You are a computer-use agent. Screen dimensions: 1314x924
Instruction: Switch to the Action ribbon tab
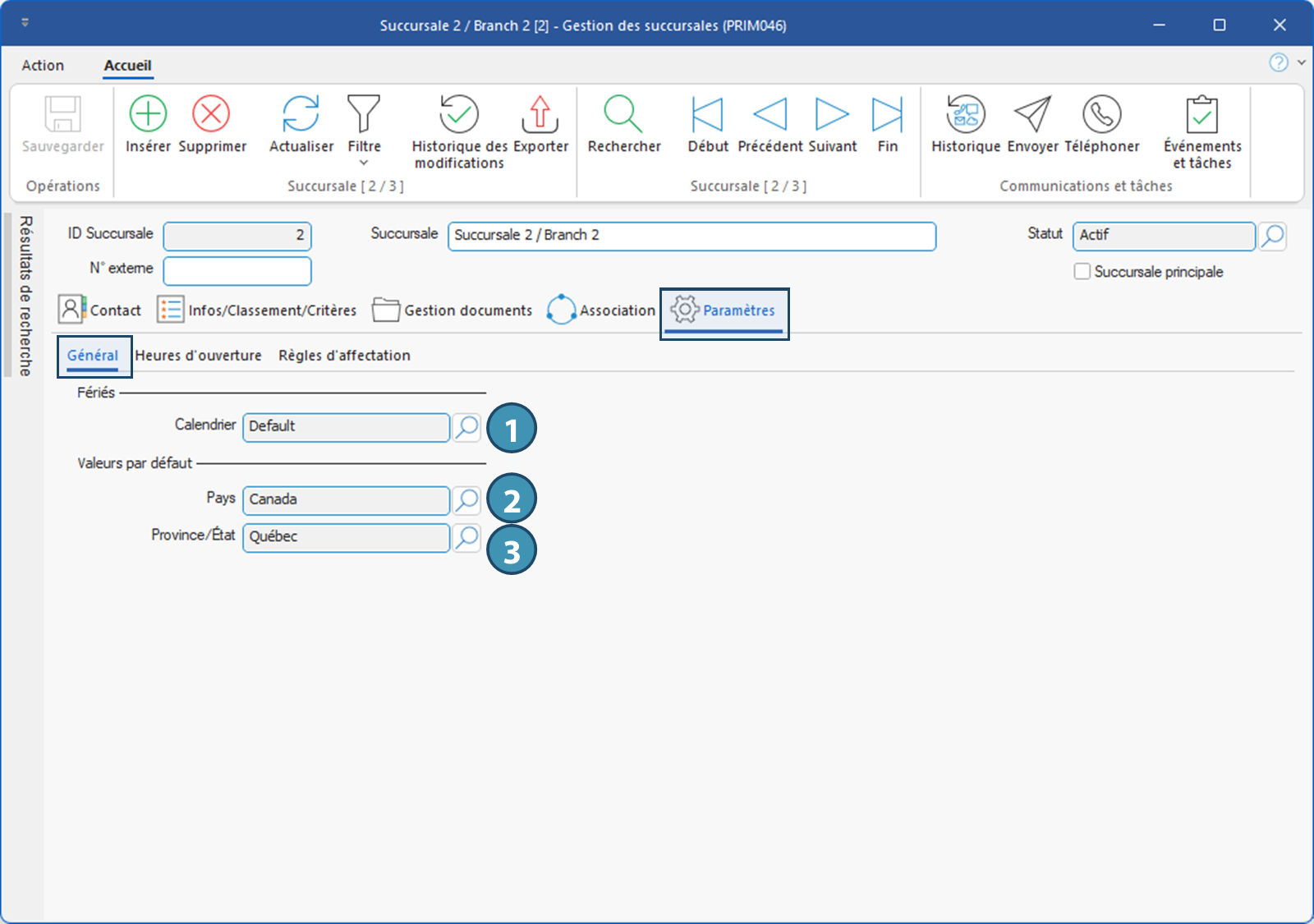tap(43, 66)
